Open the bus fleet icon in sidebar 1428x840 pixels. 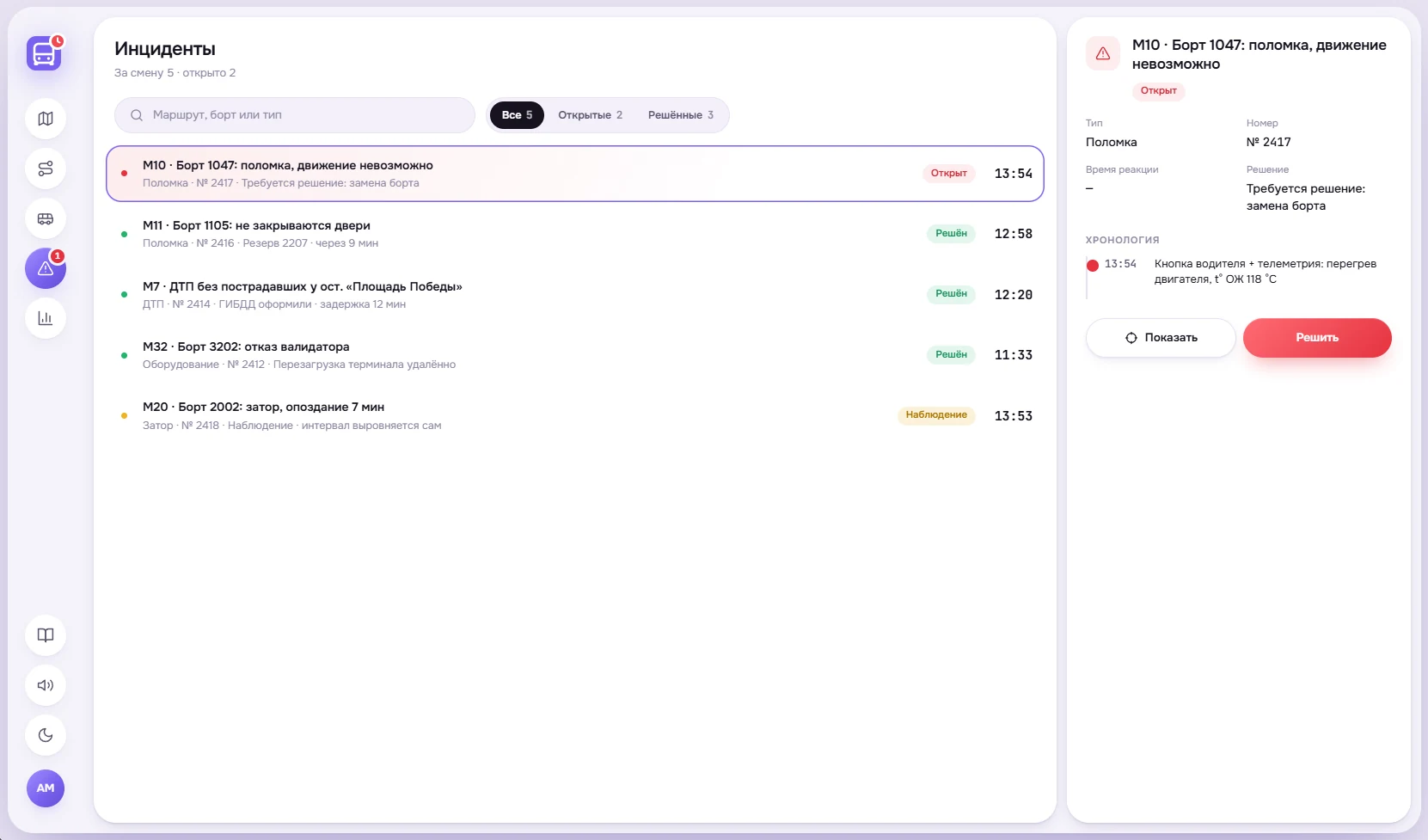pos(46,218)
